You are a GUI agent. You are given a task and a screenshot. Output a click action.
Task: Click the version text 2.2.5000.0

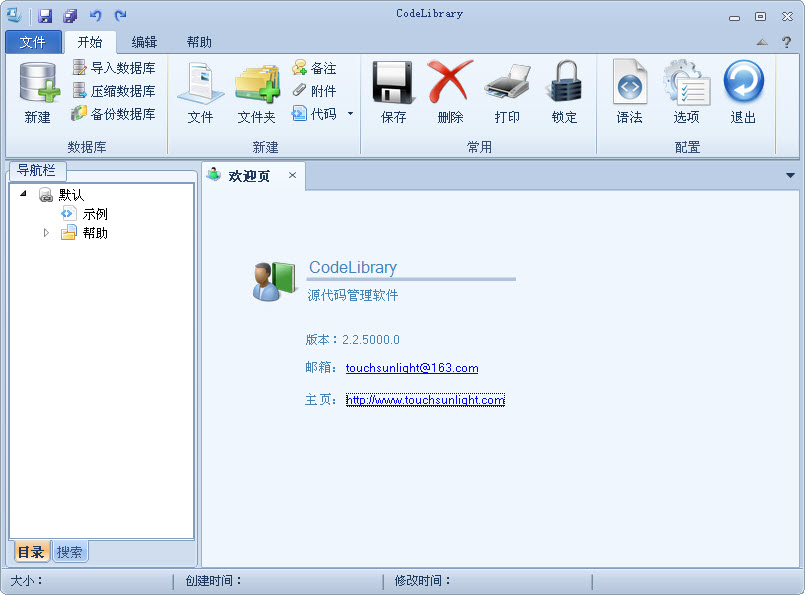[371, 340]
